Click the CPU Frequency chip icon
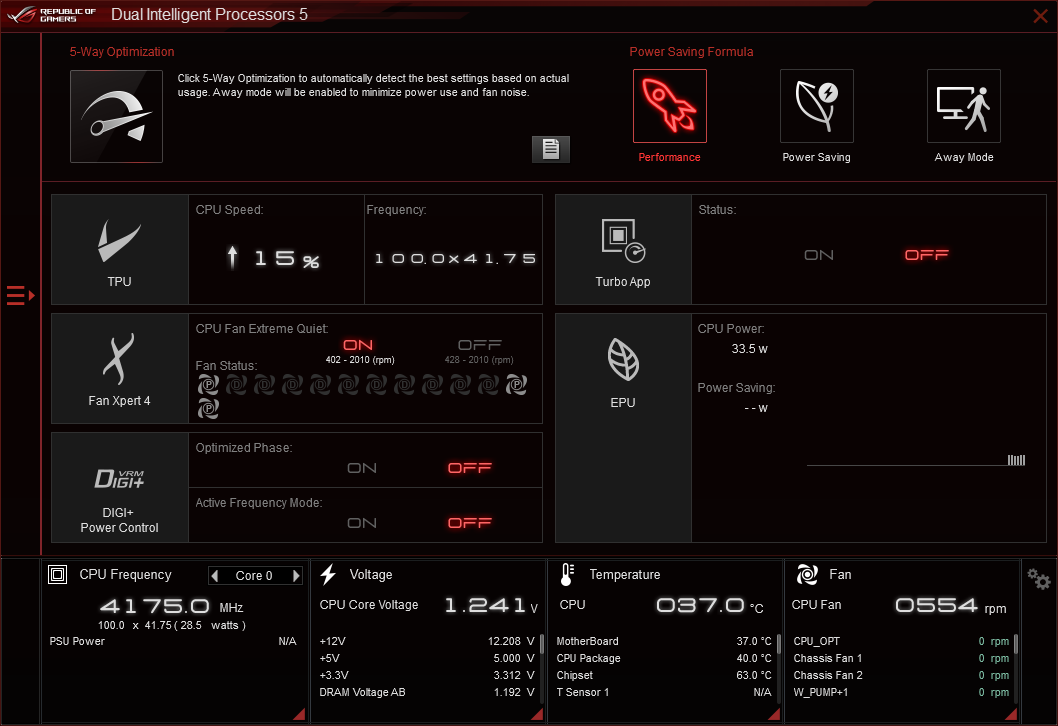Image resolution: width=1058 pixels, height=726 pixels. 57,575
